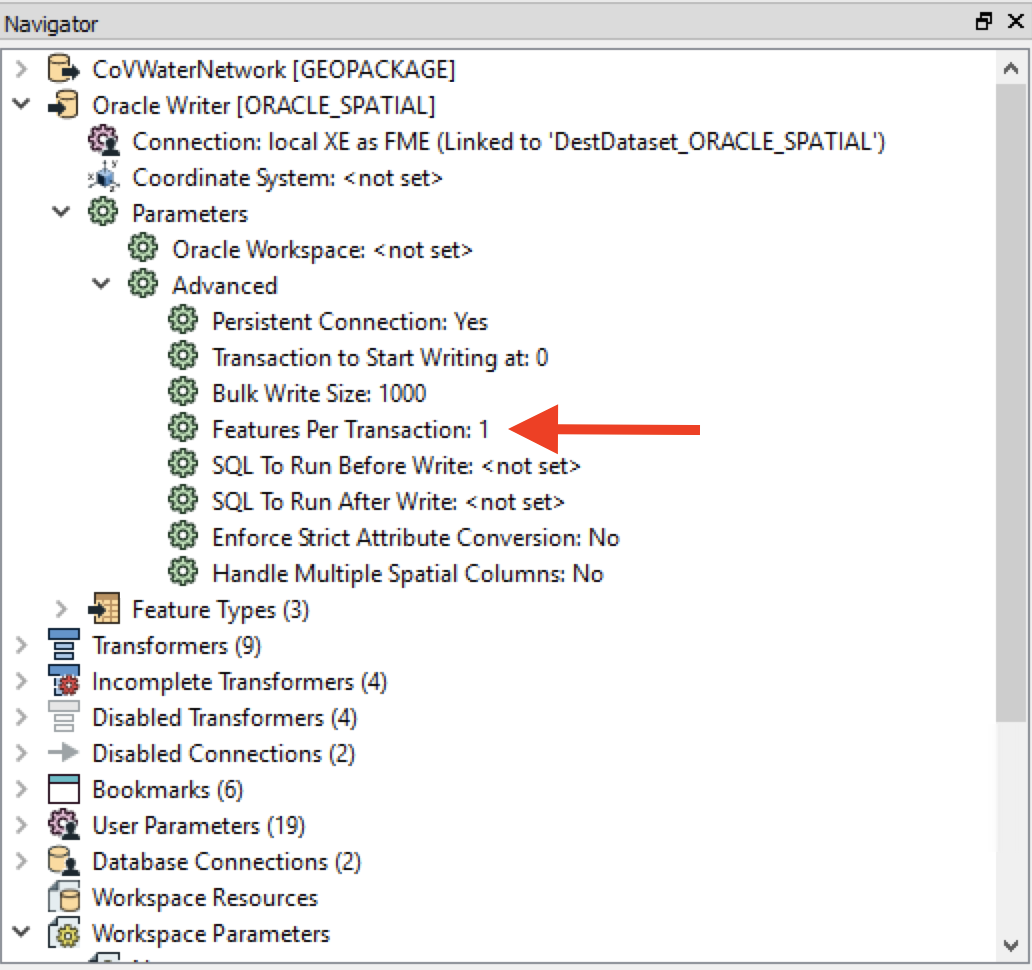The width and height of the screenshot is (1032, 970).
Task: Select 'Oracle Writer [ORACLE_SPATIAL]' label
Action: click(264, 106)
